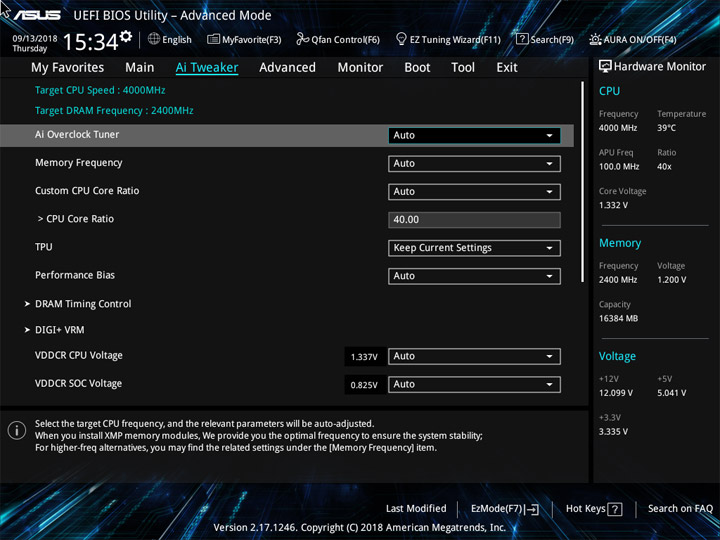This screenshot has height=540, width=720.
Task: Open VDDCR CPU Voltage dropdown
Action: point(474,356)
